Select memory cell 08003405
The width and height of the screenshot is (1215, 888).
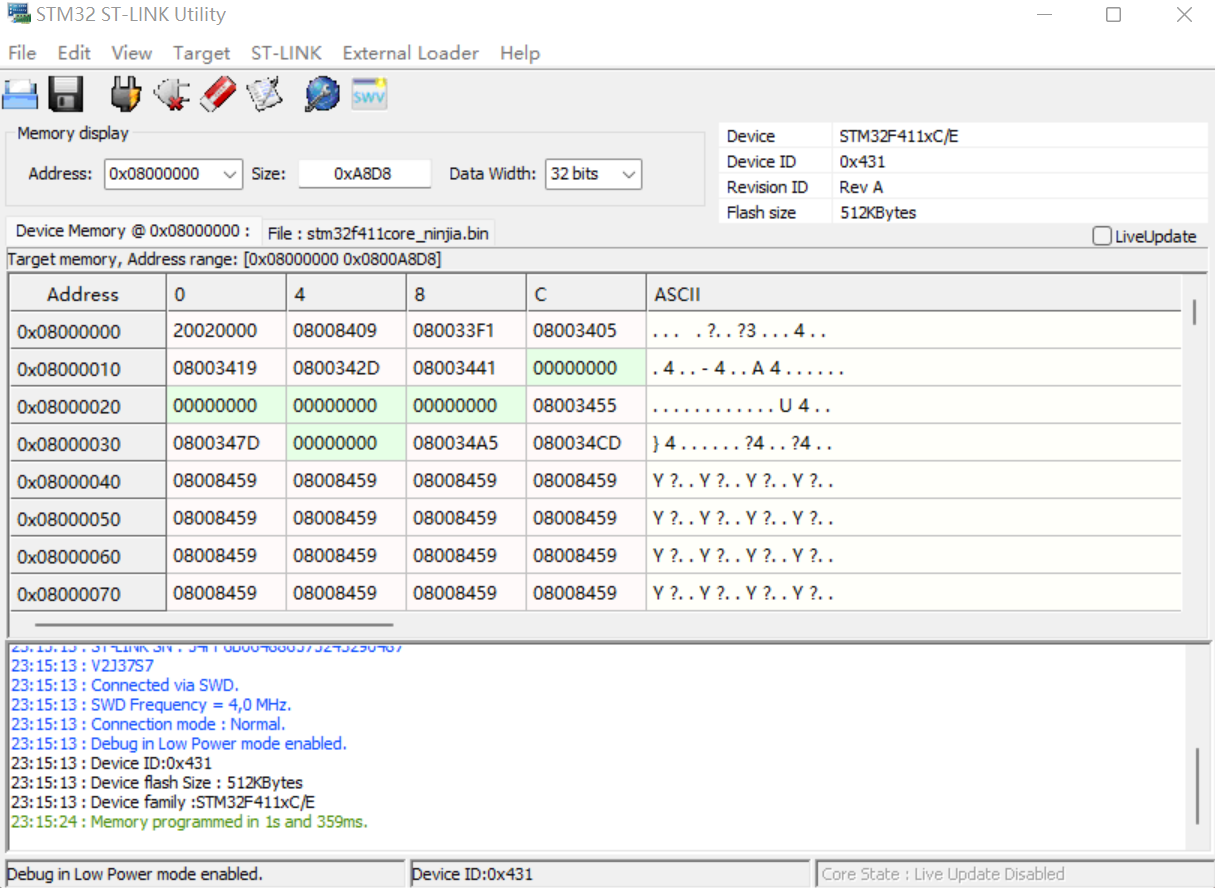(586, 331)
